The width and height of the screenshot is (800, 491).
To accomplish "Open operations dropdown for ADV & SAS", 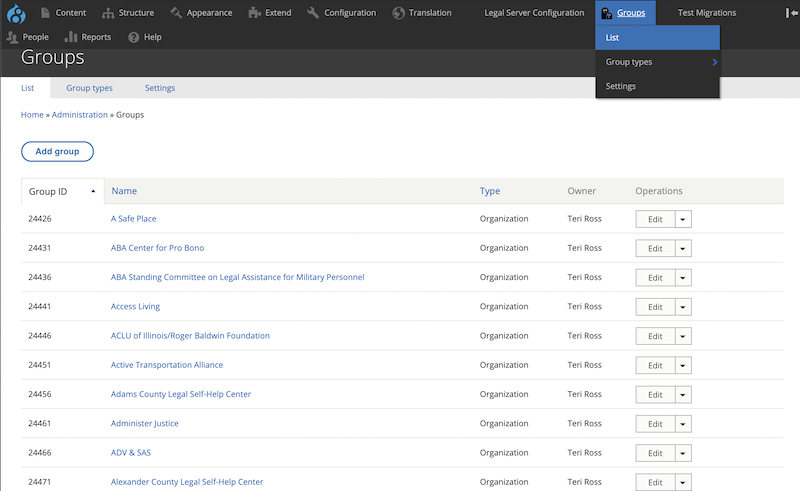I will coord(683,453).
